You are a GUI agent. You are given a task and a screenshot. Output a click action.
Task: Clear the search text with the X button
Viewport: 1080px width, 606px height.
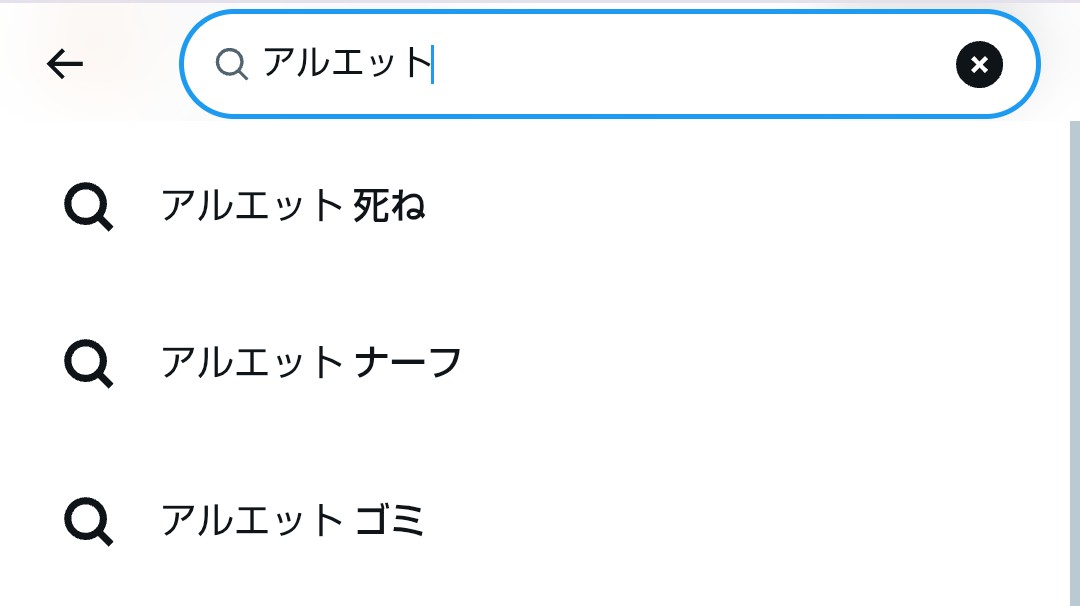[x=979, y=65]
